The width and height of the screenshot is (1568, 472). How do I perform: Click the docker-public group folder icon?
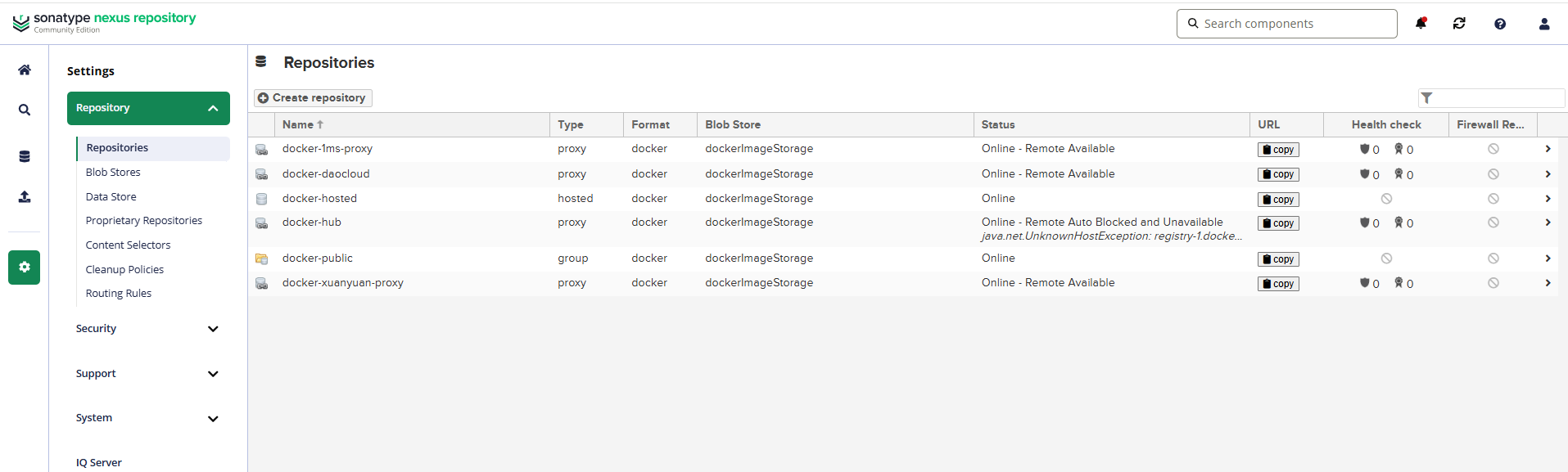261,258
